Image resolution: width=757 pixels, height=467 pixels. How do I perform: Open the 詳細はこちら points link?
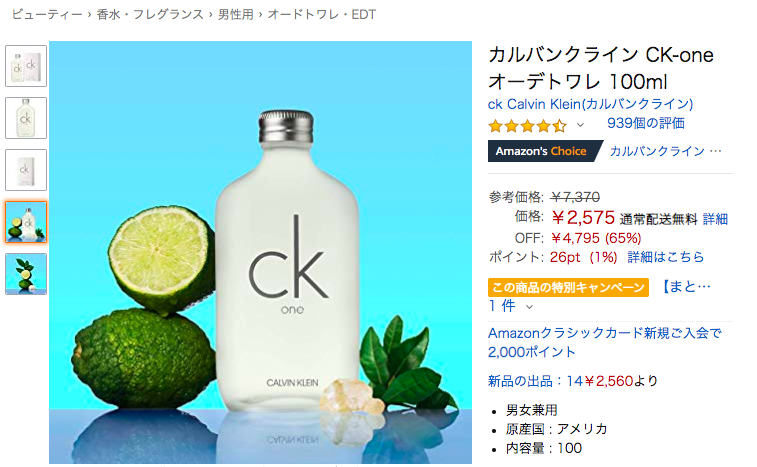coord(666,257)
